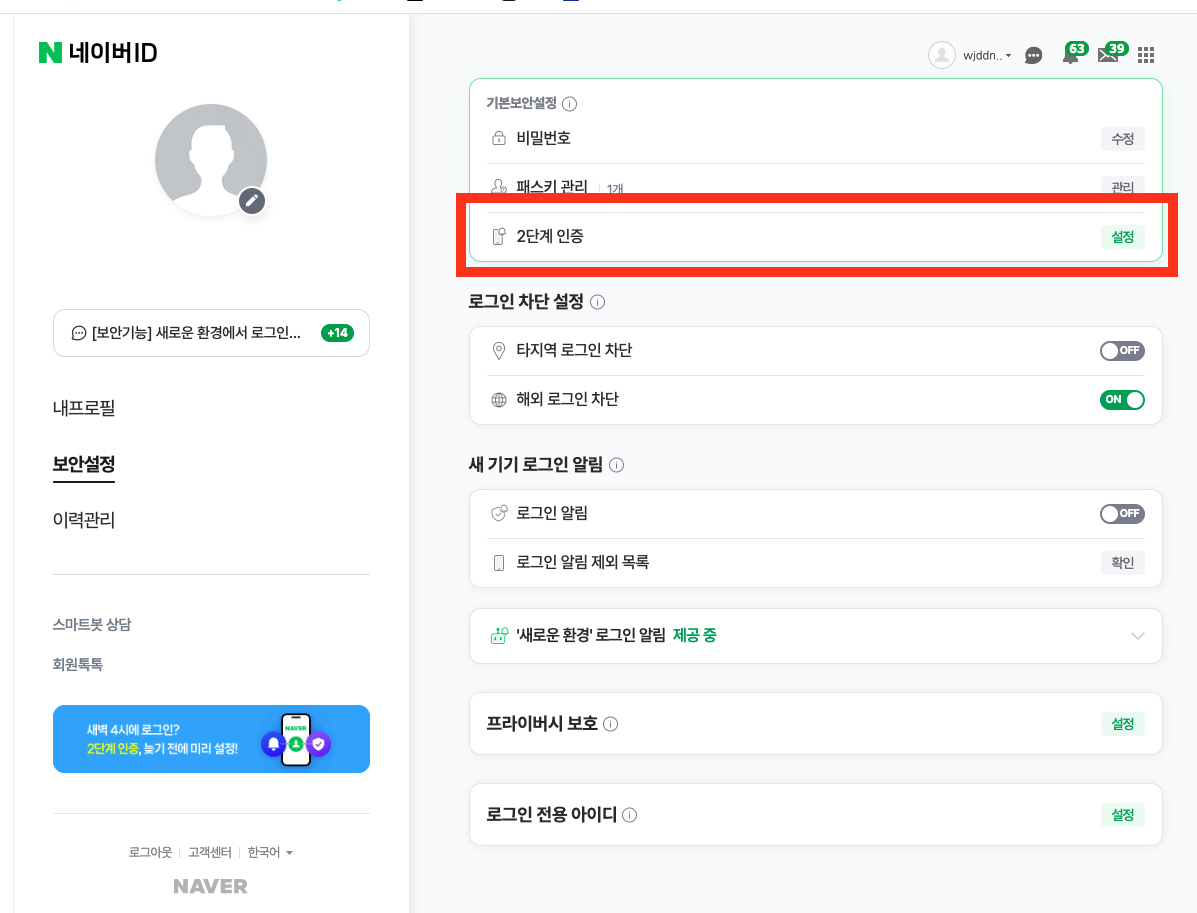The width and height of the screenshot is (1197, 913).
Task: Open 이력관리 menu item
Action: (84, 520)
